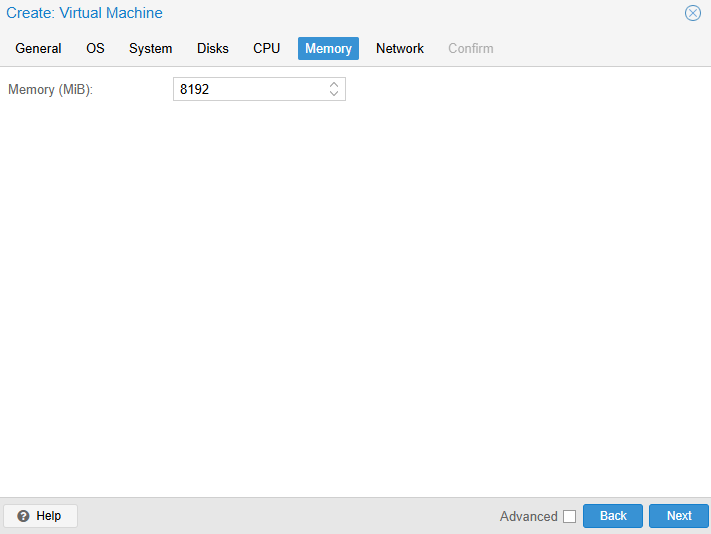The width and height of the screenshot is (711, 534).
Task: Close the Create Virtual Machine dialog
Action: [692, 13]
